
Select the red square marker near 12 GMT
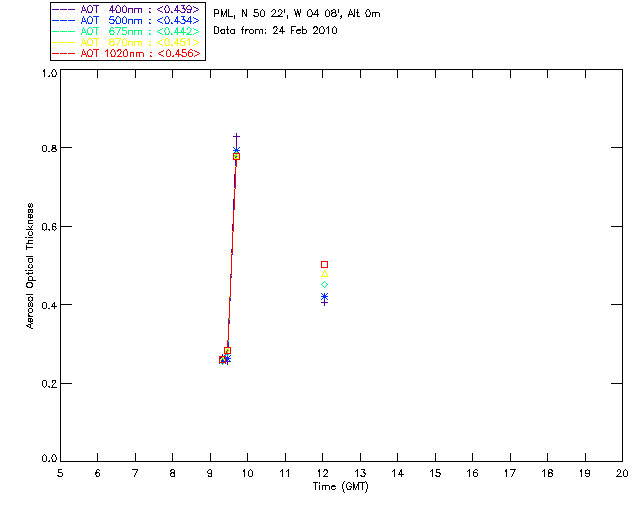point(324,265)
